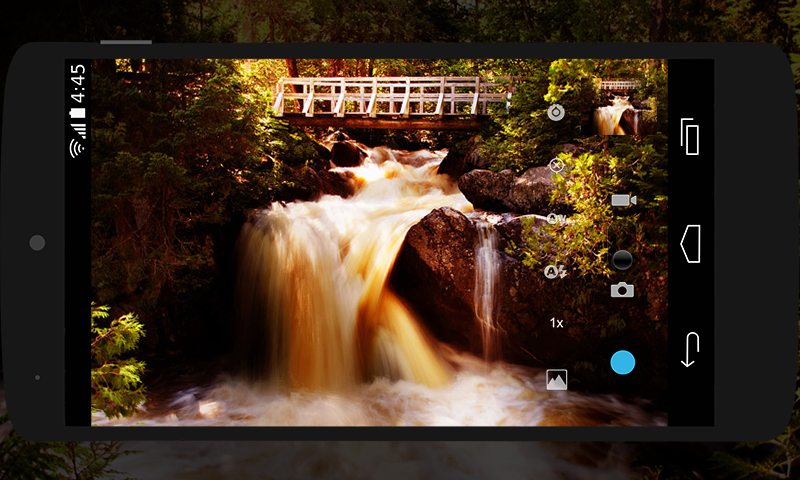Click the crossed-circle focus mode icon
Viewport: 800px width, 480px height.
pyautogui.click(x=556, y=165)
